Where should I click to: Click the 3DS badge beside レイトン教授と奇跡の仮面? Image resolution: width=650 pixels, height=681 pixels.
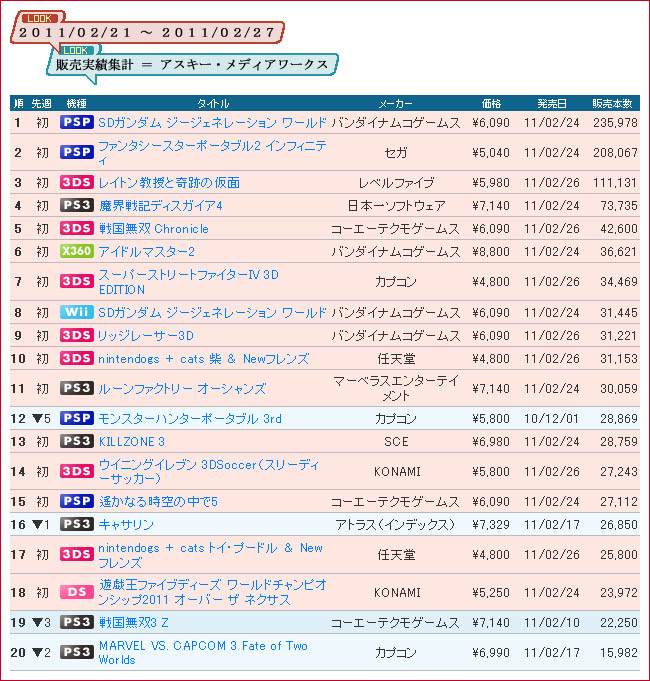[x=77, y=182]
